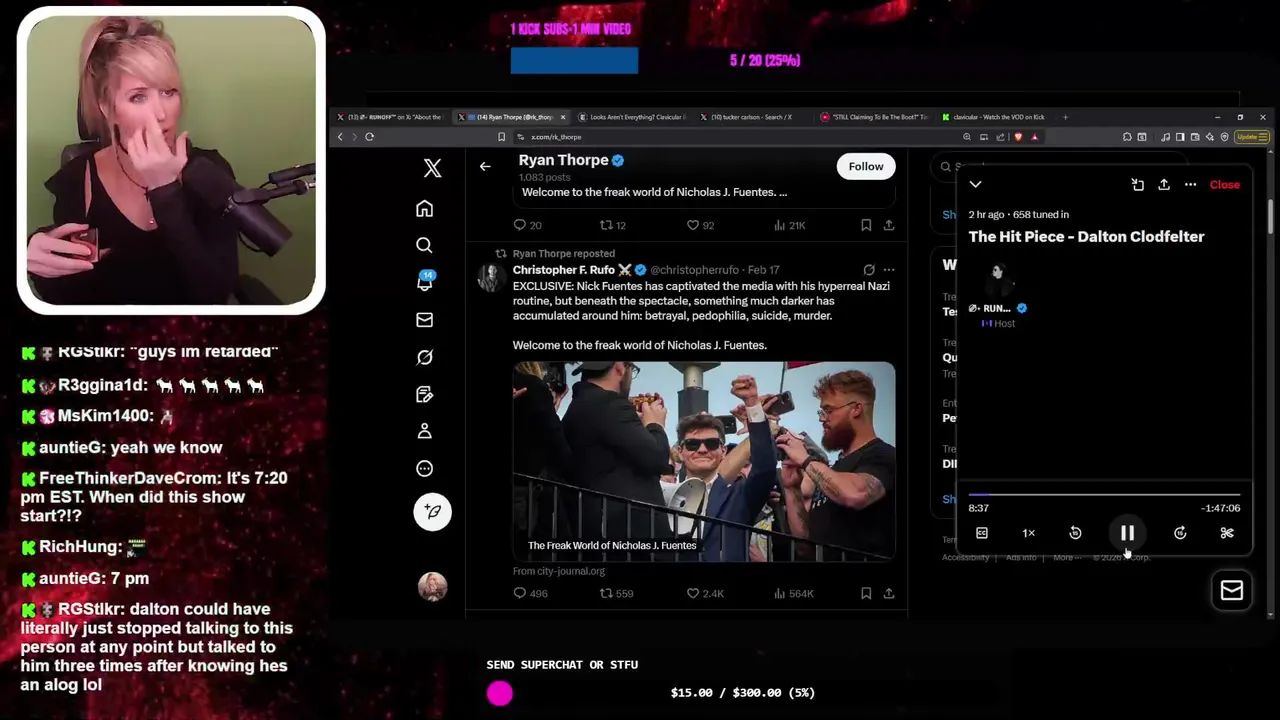Bookmark this page in address bar
Viewport: 1280px width, 720px height.
tap(502, 137)
